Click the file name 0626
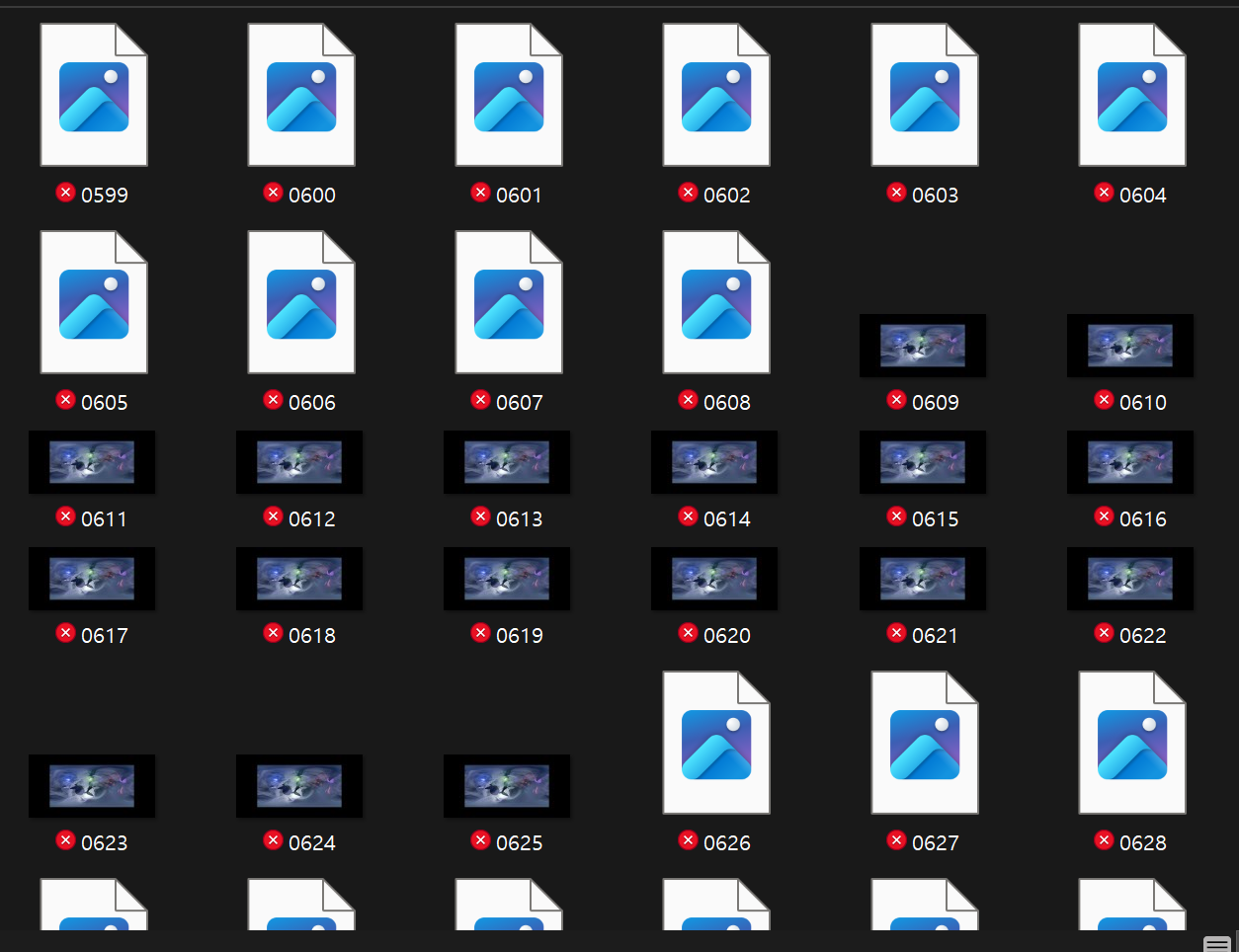The height and width of the screenshot is (952, 1239). (x=727, y=843)
